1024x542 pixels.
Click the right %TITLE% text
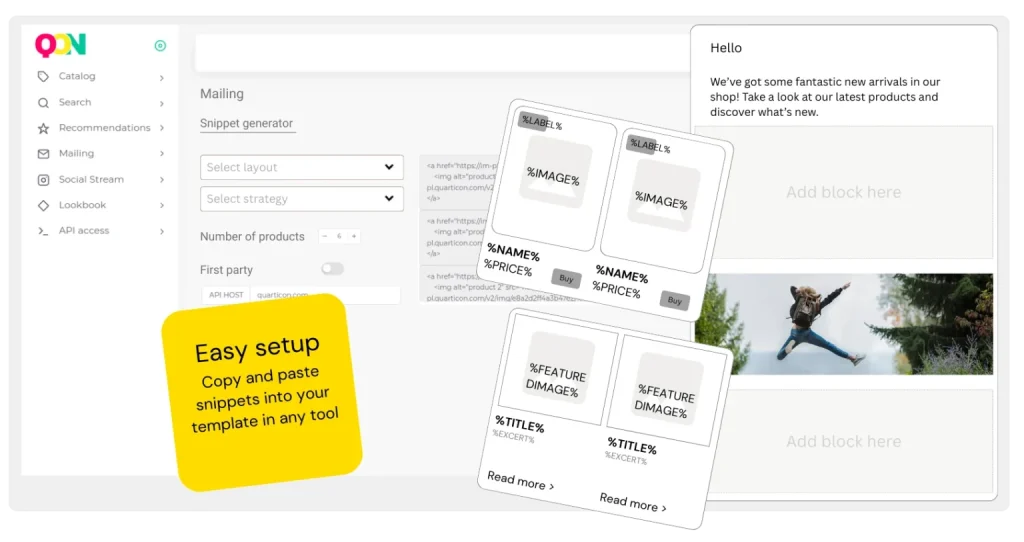point(632,445)
